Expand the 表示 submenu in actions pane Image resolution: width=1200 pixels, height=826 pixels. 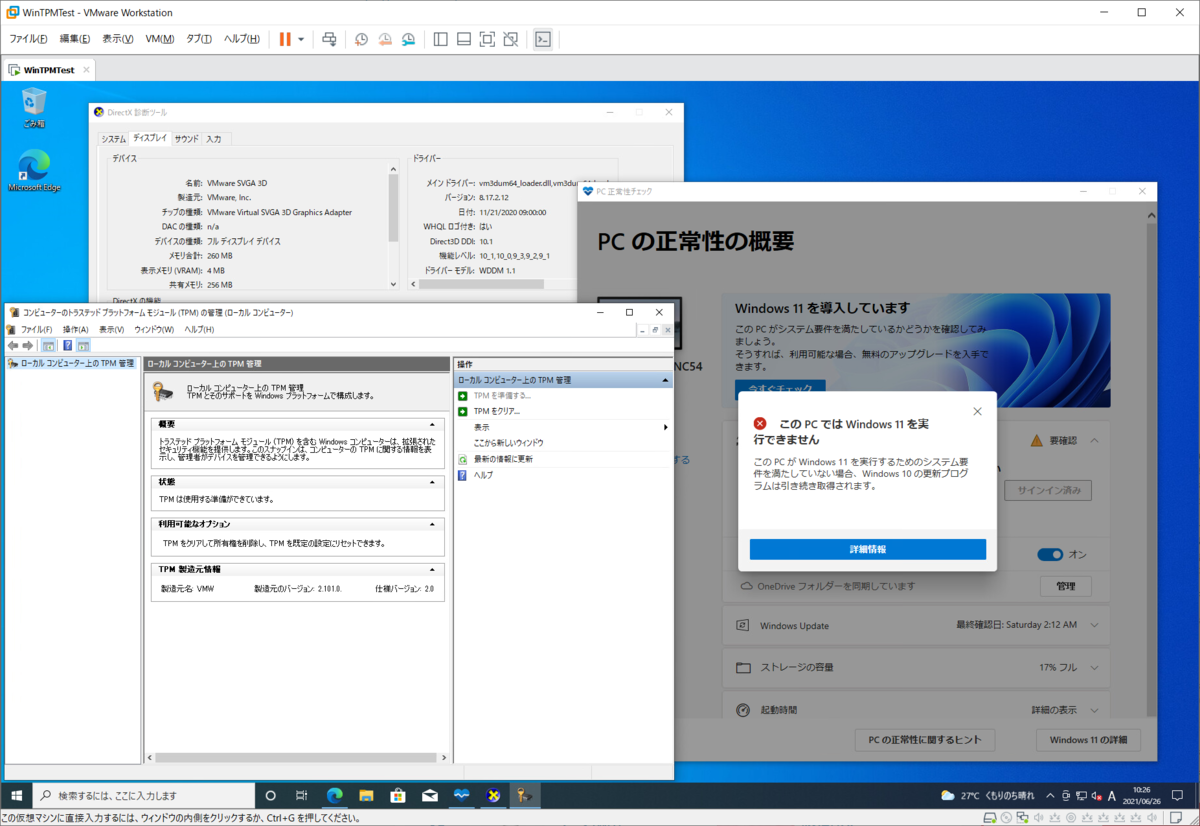563,427
